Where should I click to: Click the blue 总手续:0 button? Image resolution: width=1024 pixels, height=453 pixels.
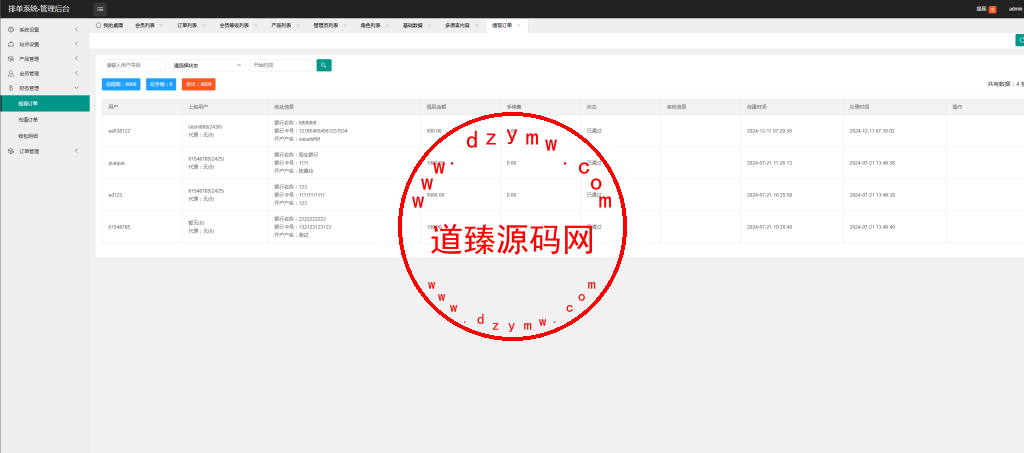click(x=161, y=84)
